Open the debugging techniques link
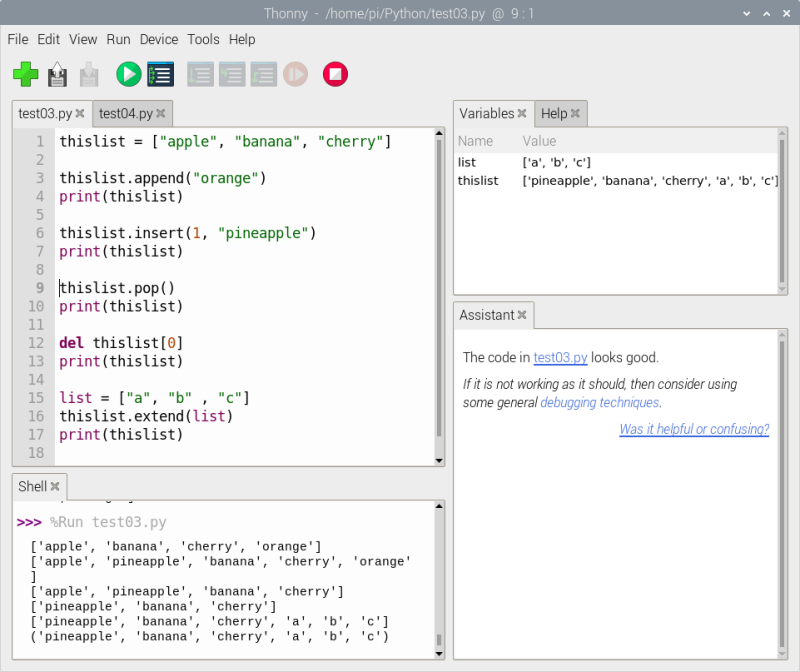The height and width of the screenshot is (672, 800). (x=599, y=402)
